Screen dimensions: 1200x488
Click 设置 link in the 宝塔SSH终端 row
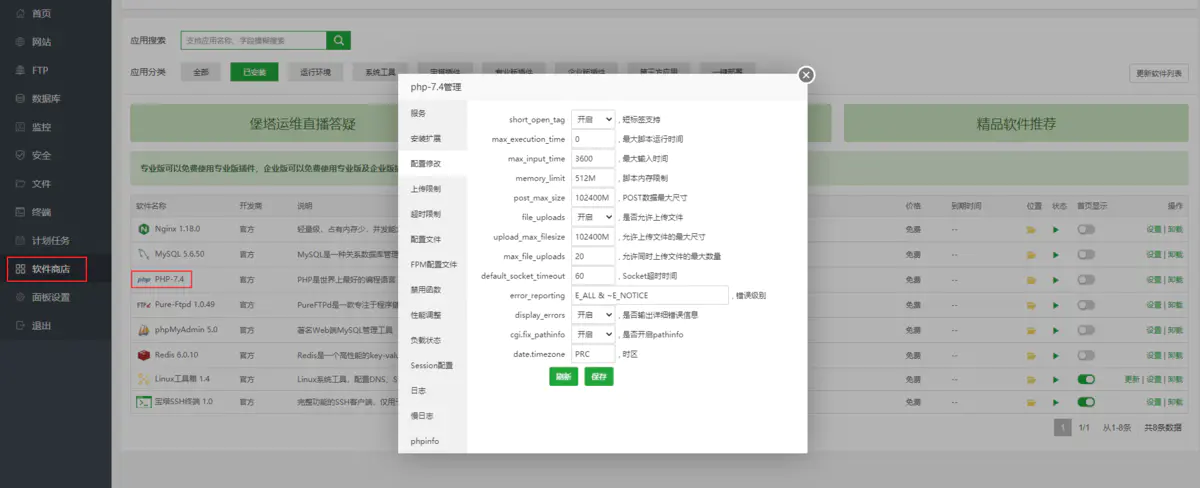1153,402
